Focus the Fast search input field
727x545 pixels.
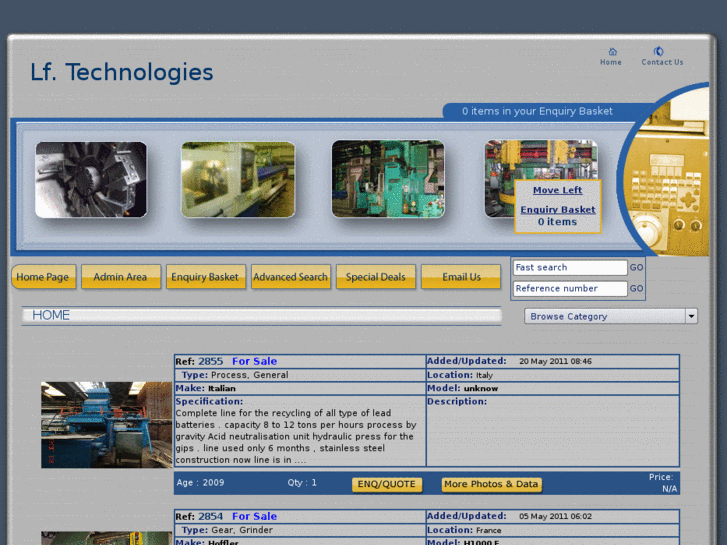click(x=570, y=268)
